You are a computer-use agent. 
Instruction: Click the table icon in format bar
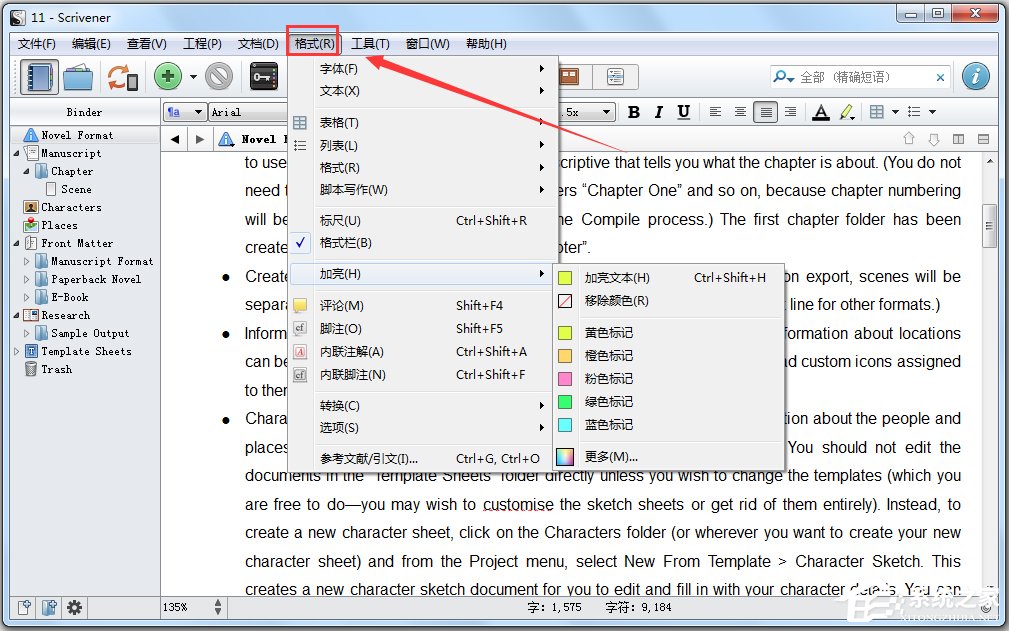(876, 112)
